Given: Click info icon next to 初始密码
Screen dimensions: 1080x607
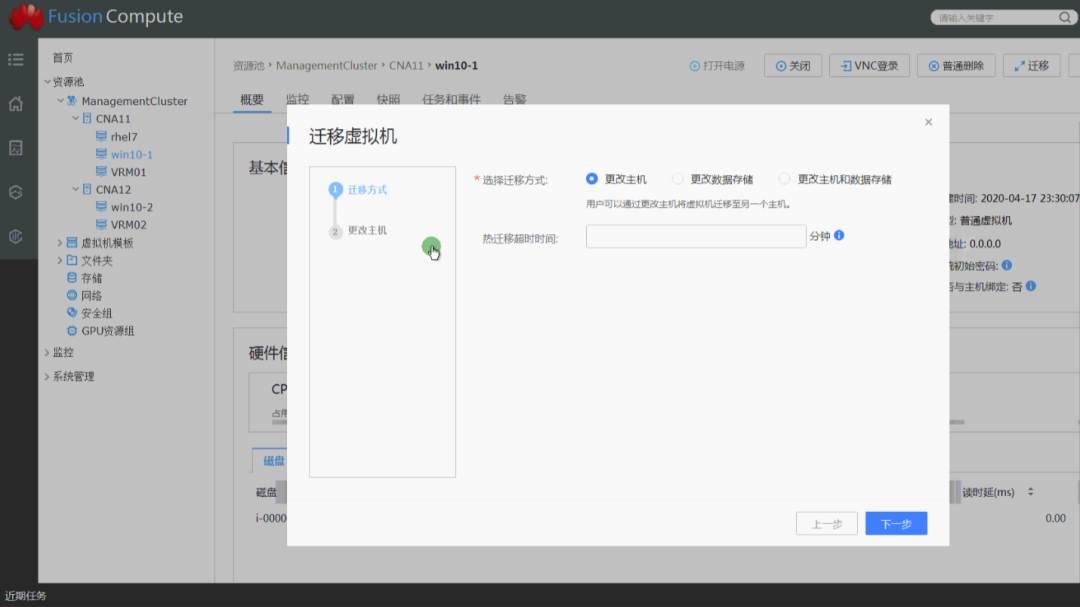Looking at the screenshot, I should click(x=1007, y=265).
